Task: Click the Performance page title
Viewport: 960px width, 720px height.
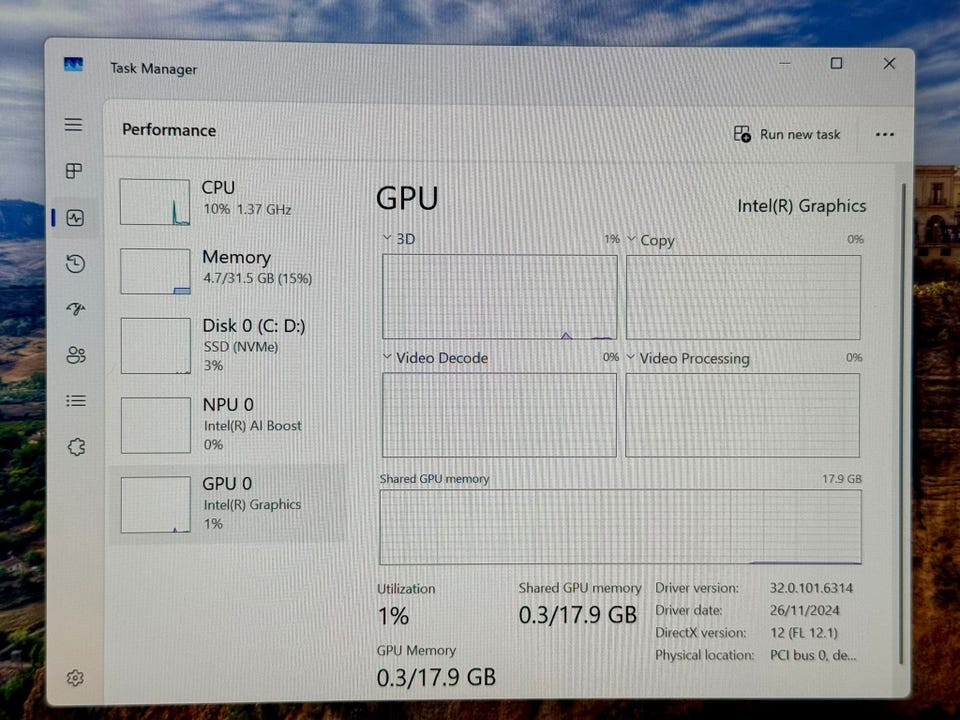Action: [x=169, y=130]
